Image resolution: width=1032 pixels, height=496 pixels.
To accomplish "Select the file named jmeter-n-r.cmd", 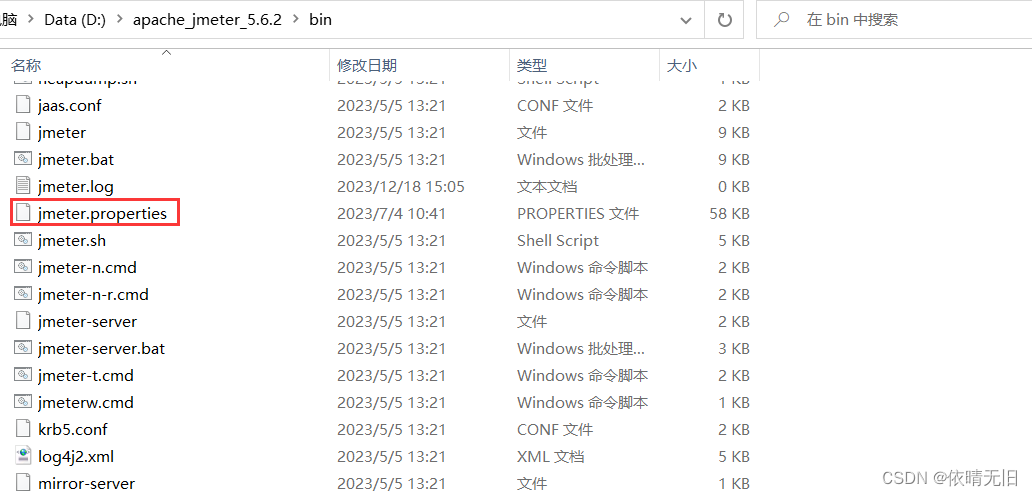I will pos(93,294).
